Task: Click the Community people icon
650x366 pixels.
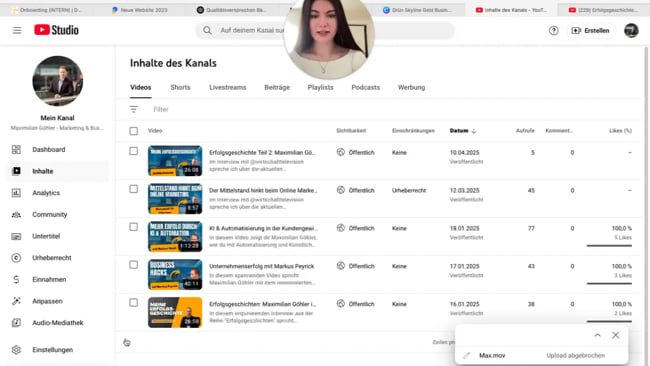Action: [x=16, y=214]
